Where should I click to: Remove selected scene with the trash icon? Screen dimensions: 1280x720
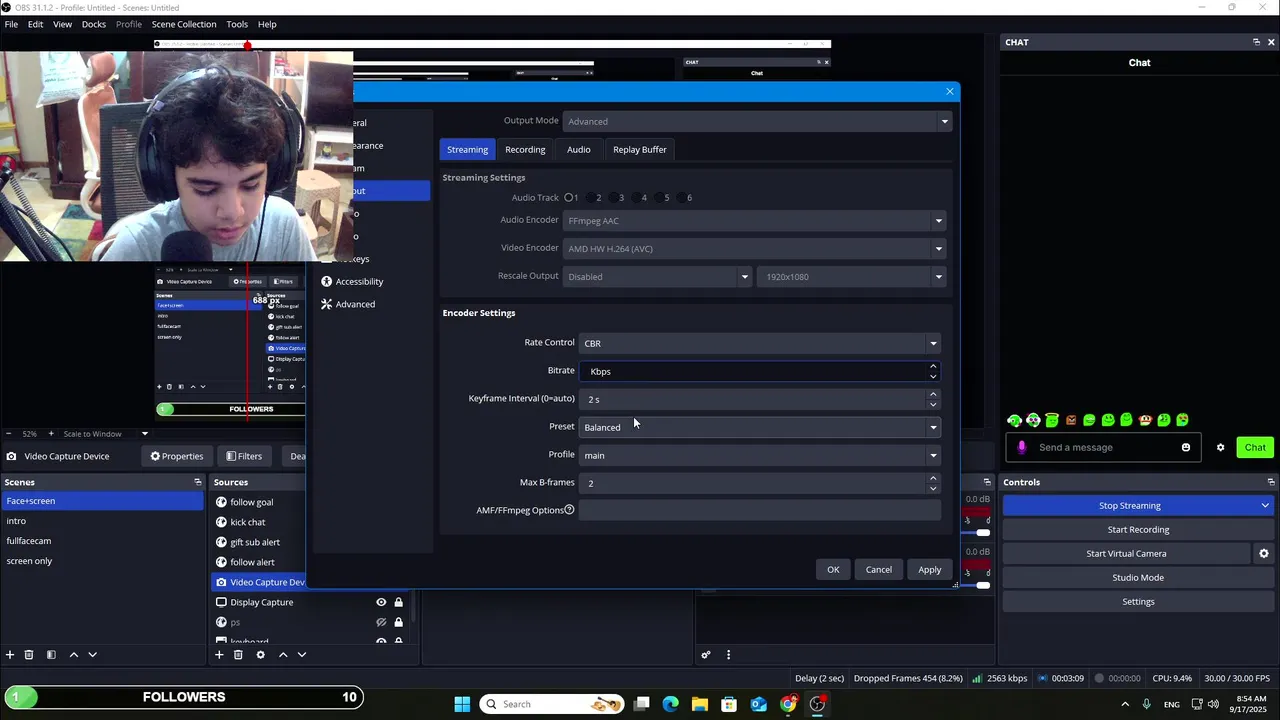pos(29,655)
